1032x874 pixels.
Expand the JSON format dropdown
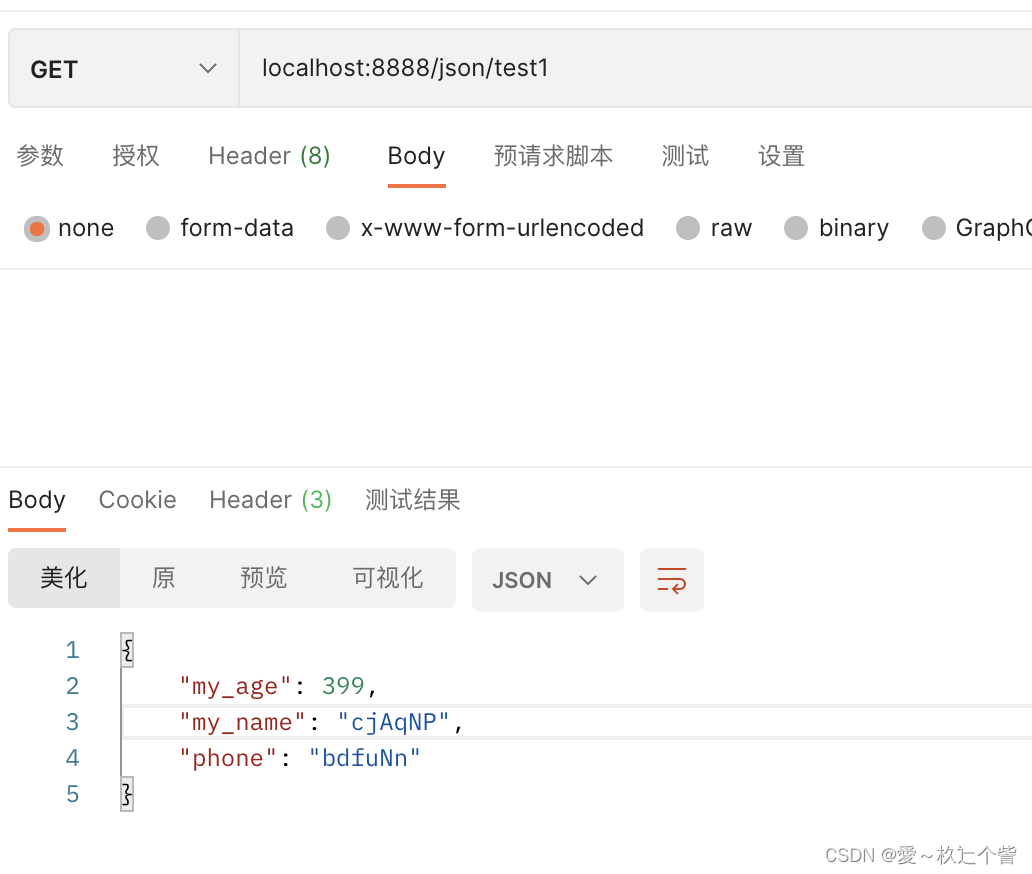point(547,580)
